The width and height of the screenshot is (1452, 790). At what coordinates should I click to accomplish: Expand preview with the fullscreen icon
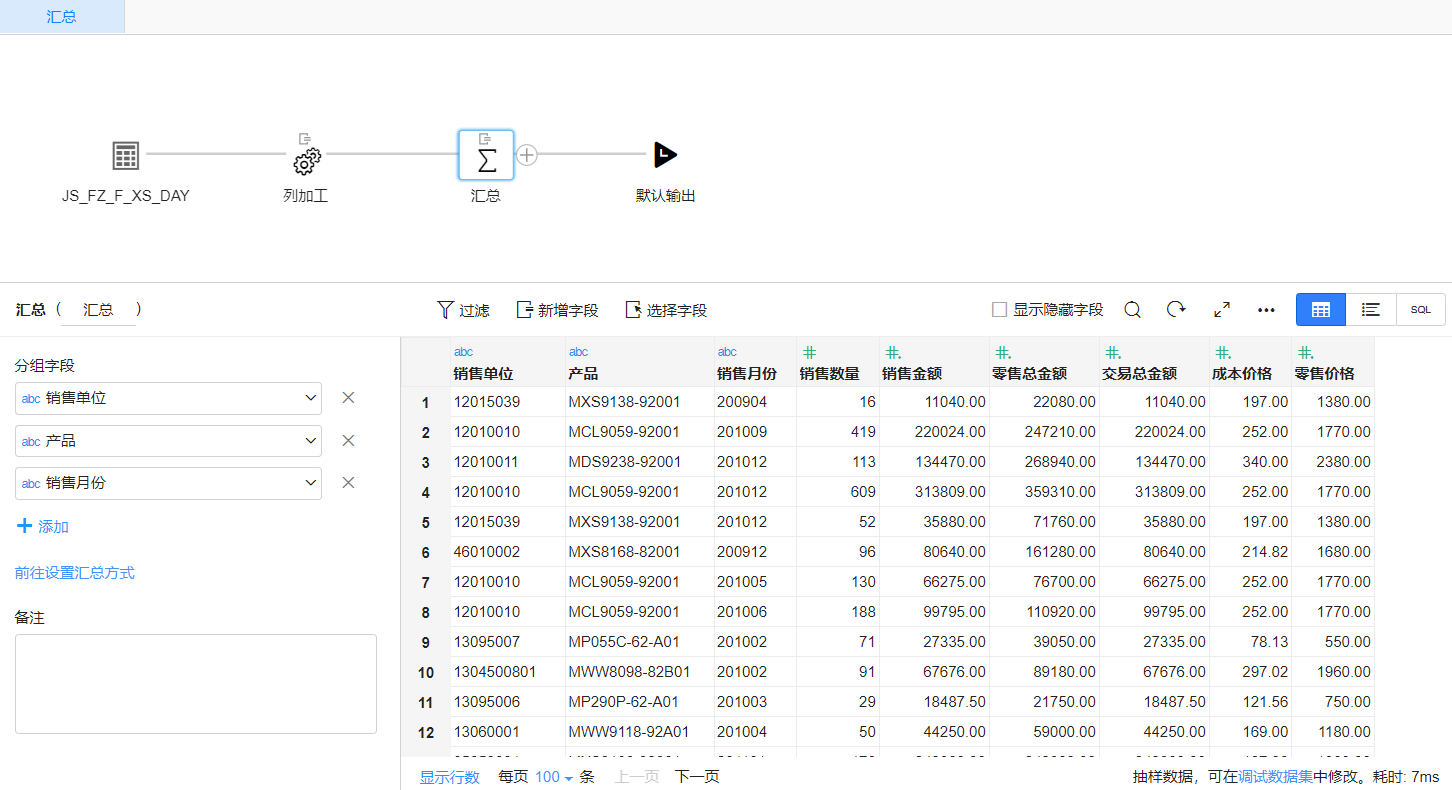[x=1221, y=310]
